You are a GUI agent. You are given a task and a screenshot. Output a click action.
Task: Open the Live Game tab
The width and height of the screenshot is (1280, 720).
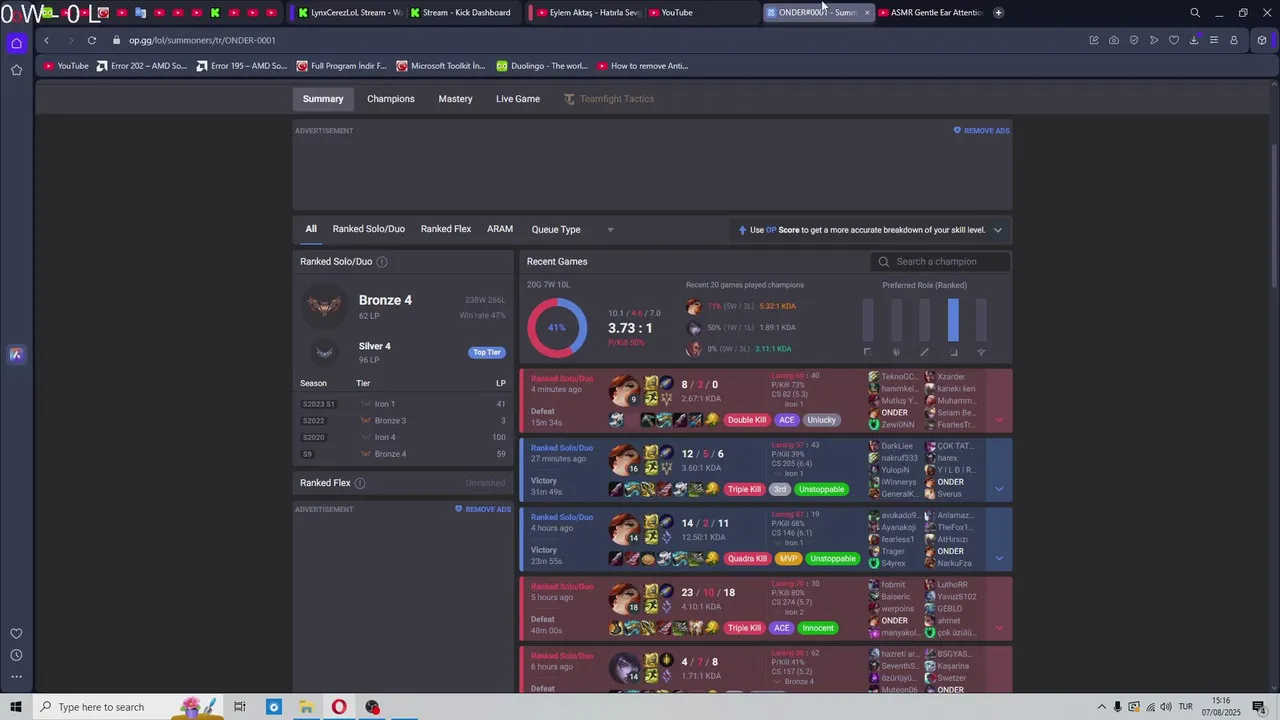(x=518, y=99)
